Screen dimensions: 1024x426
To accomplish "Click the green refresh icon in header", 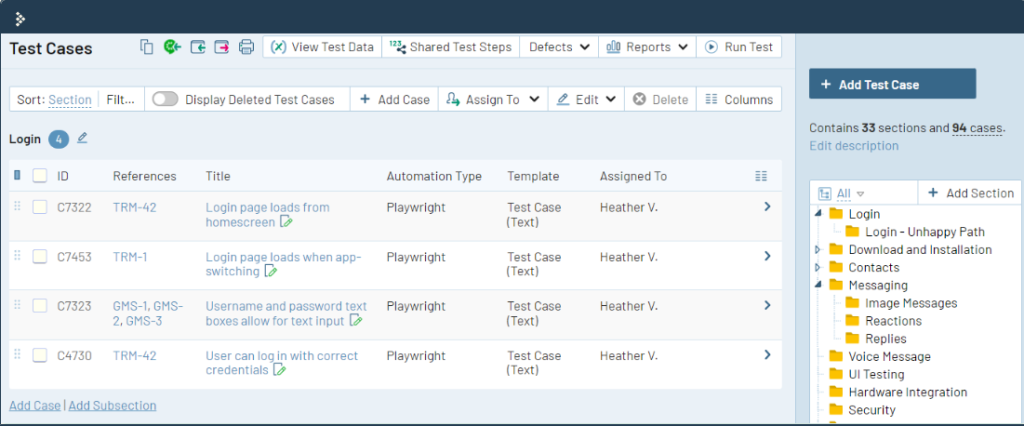I will tap(172, 47).
